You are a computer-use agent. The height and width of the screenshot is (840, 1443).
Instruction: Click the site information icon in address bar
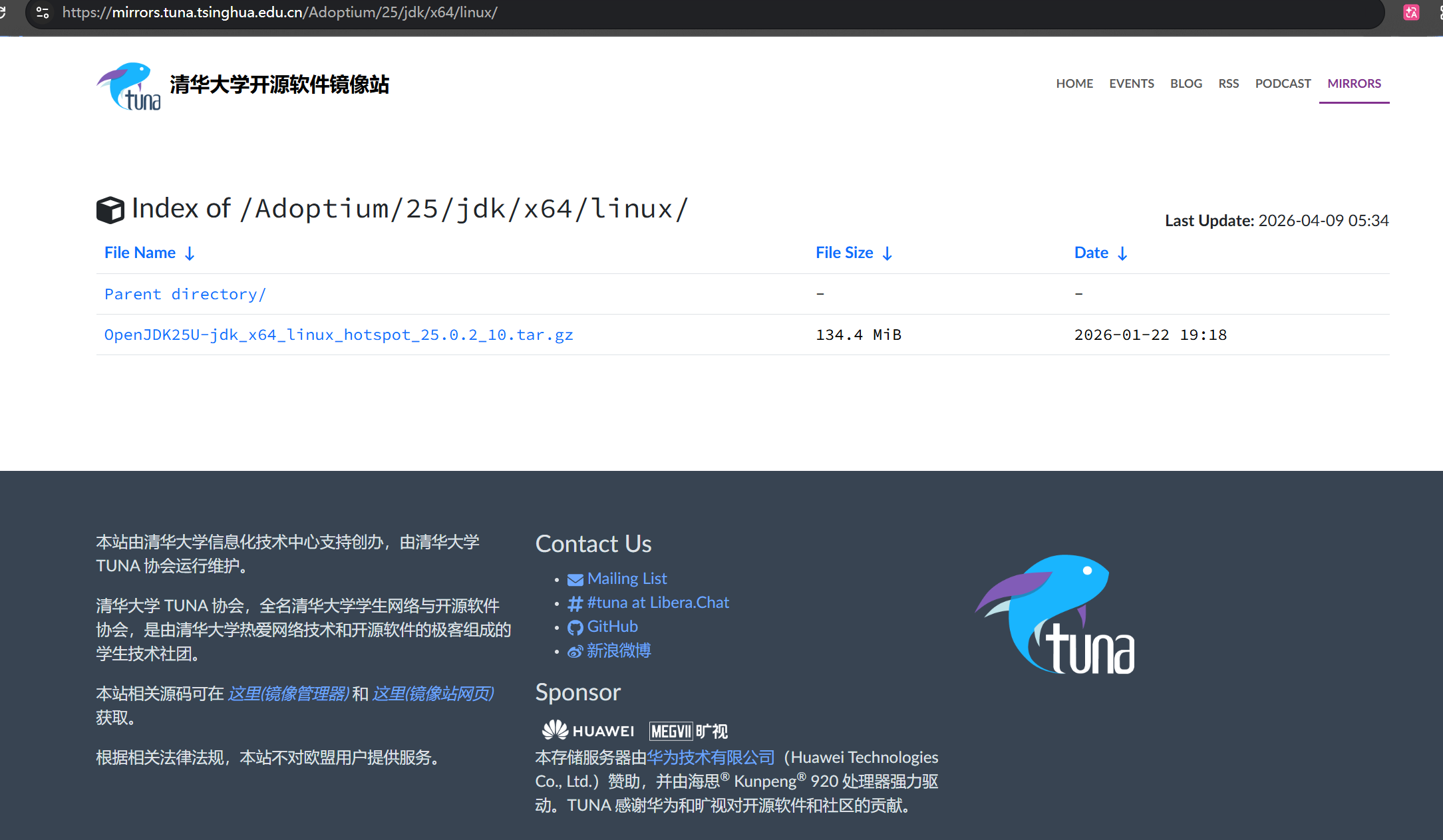click(x=43, y=13)
